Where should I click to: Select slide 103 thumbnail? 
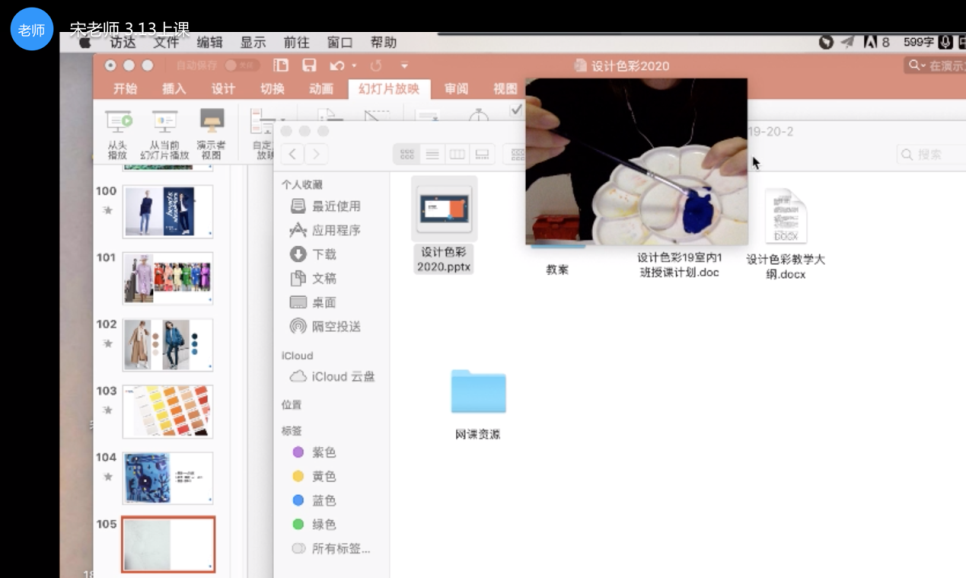click(167, 411)
